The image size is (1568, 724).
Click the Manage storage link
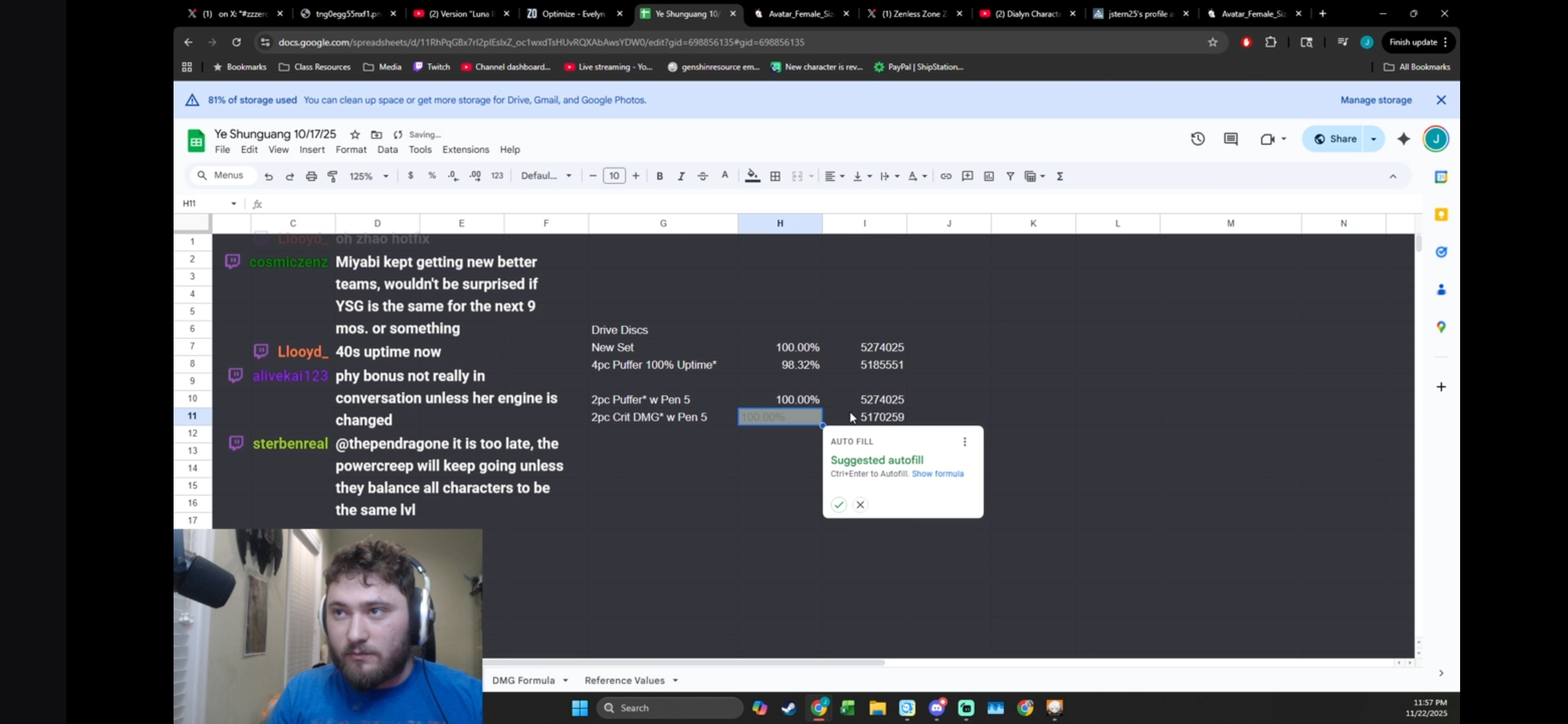click(x=1376, y=100)
